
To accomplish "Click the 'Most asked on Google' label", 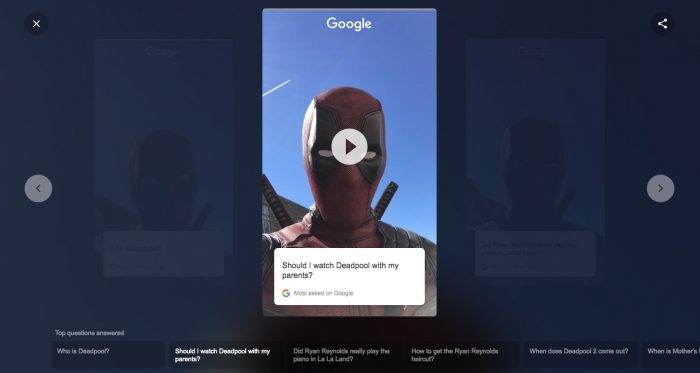I will 323,293.
